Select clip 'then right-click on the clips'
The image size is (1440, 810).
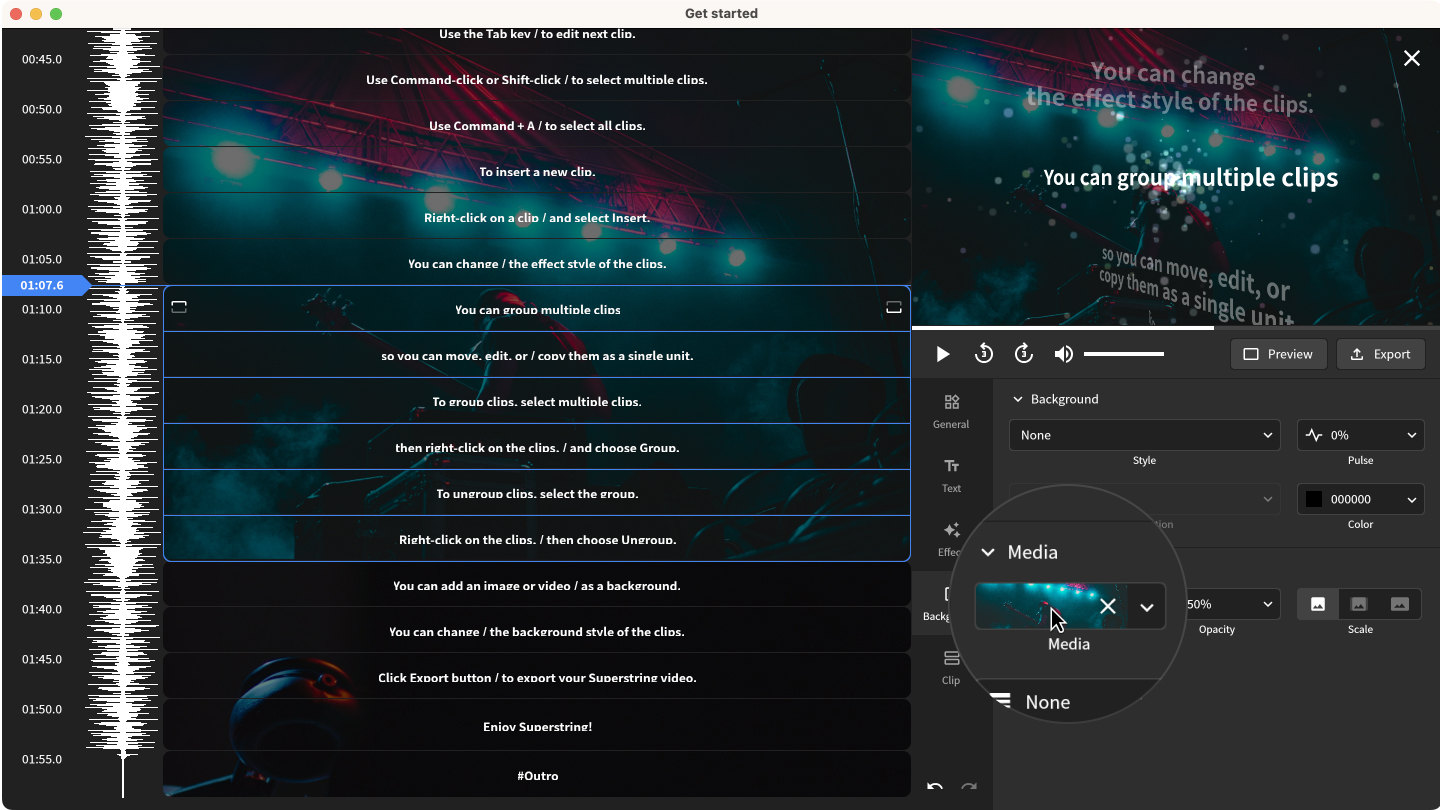pyautogui.click(x=537, y=447)
